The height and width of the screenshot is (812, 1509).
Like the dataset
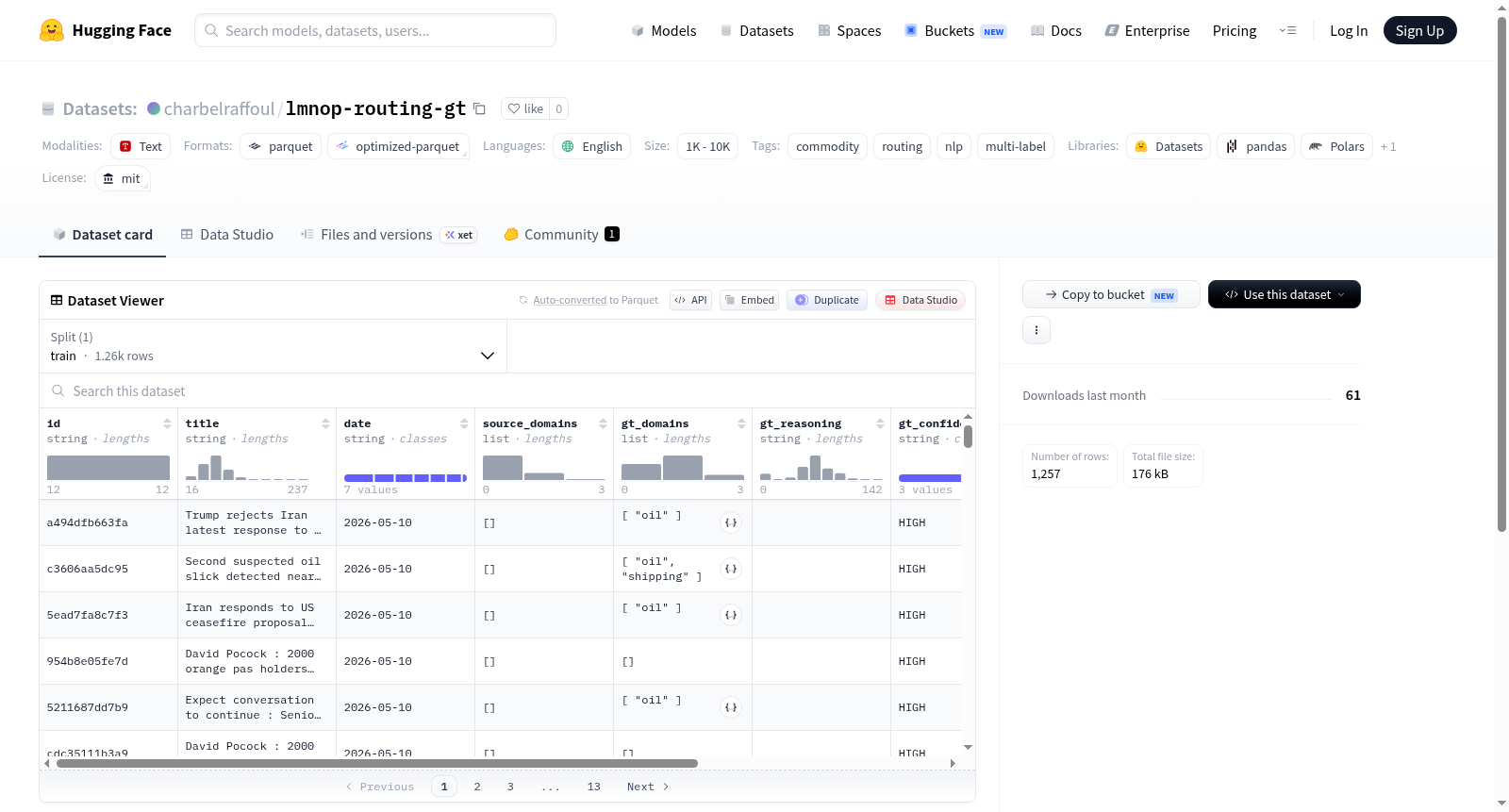pos(525,108)
